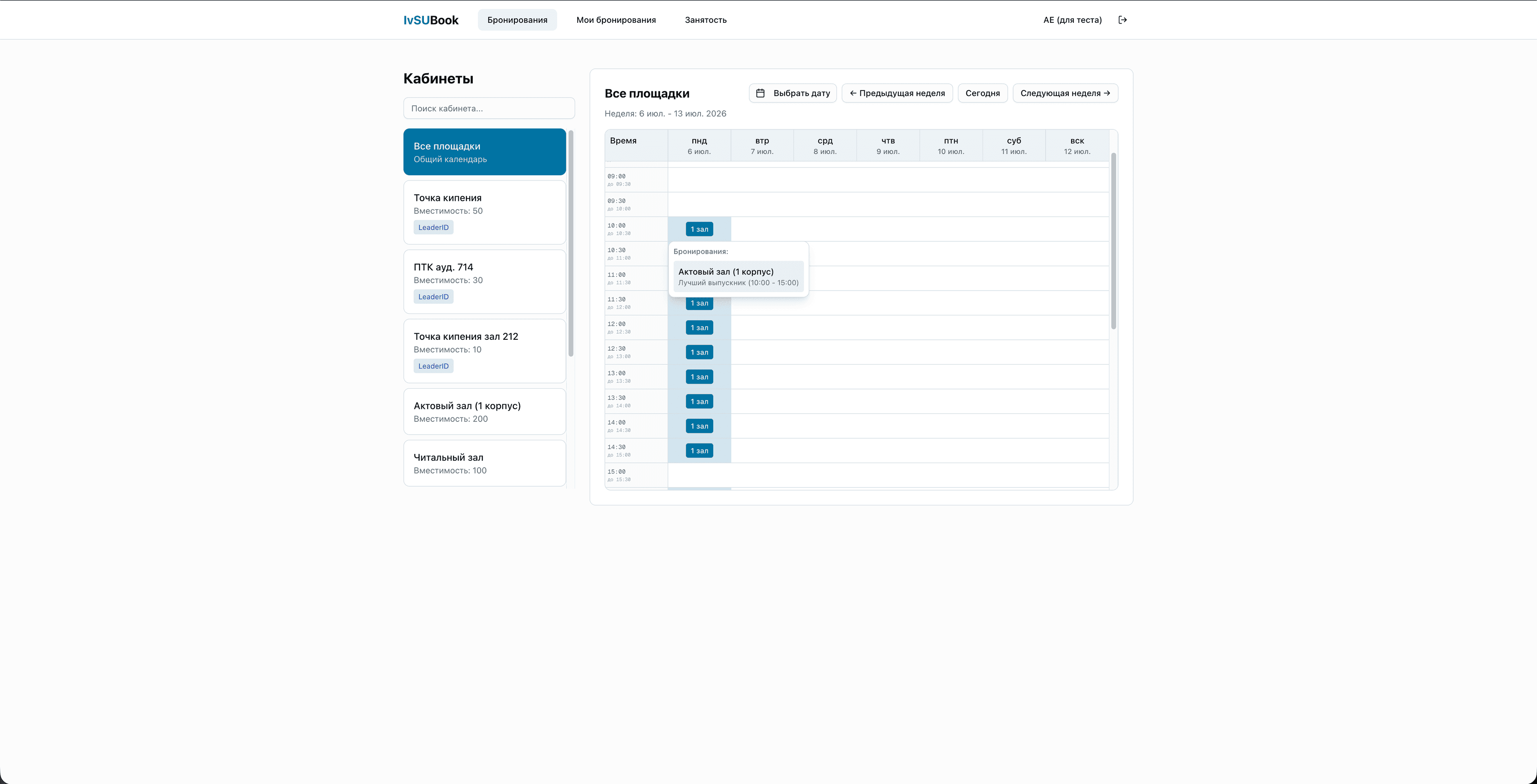The image size is (1537, 784).
Task: Click the 1 зал badge at 12:00
Action: coord(699,327)
